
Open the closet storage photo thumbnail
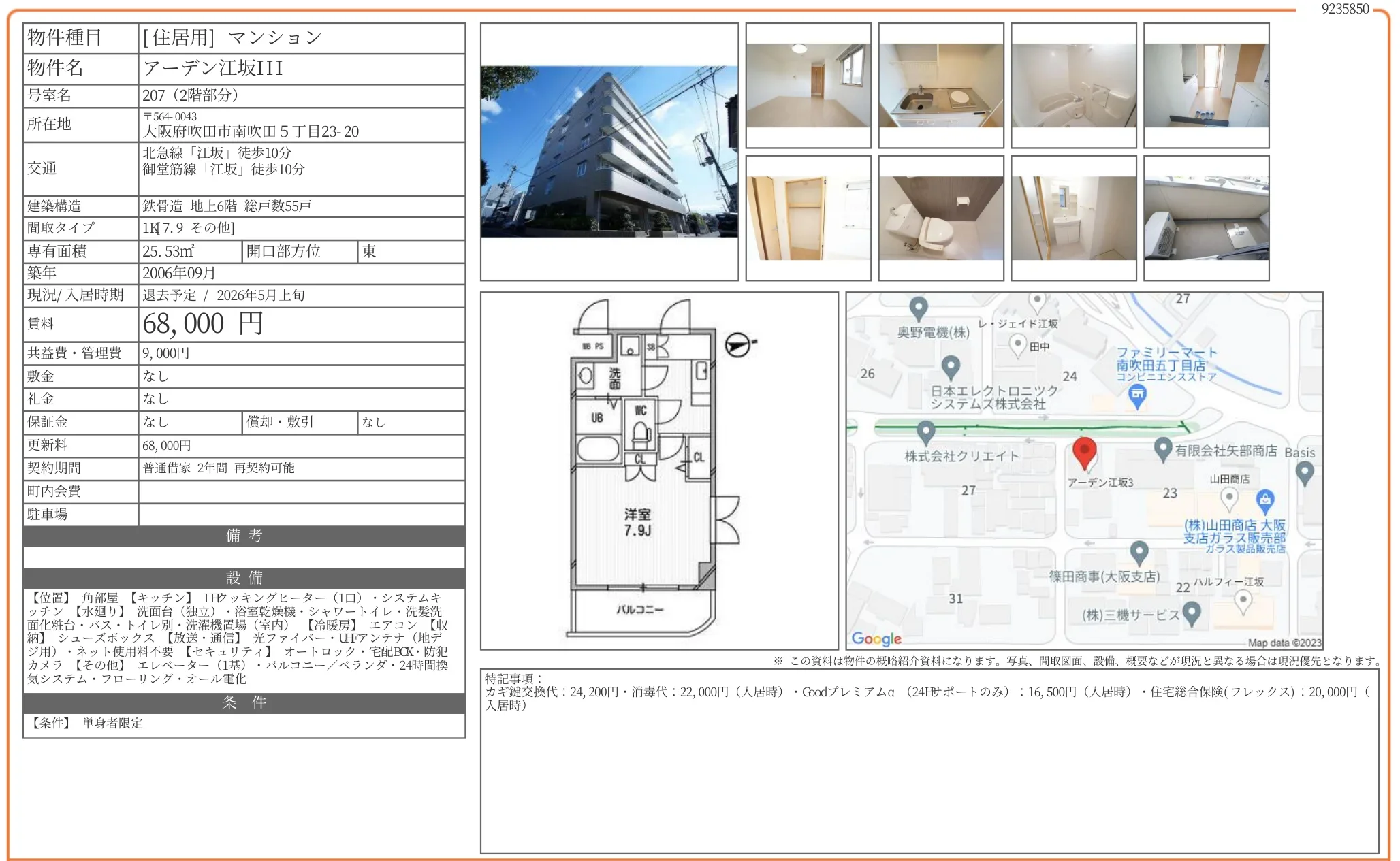(808, 218)
